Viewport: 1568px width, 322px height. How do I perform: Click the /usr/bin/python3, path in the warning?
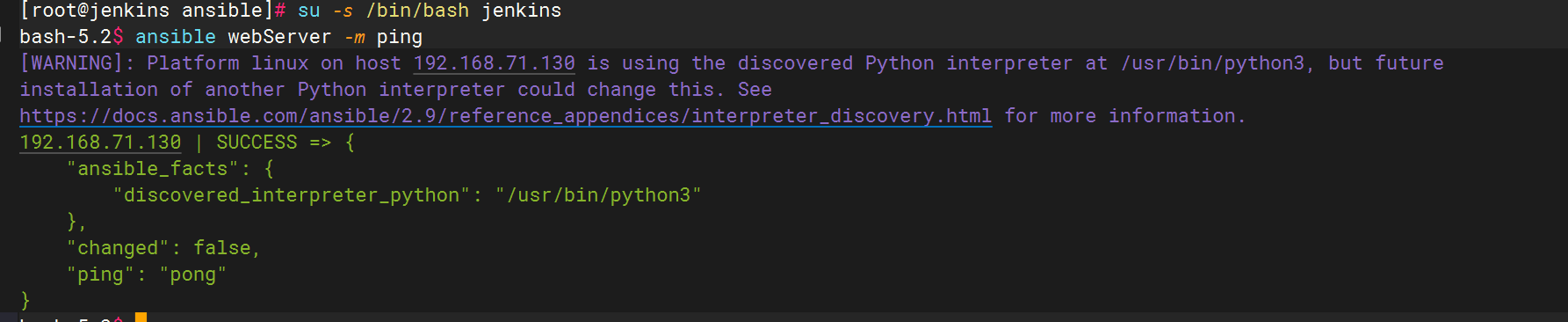1218,63
